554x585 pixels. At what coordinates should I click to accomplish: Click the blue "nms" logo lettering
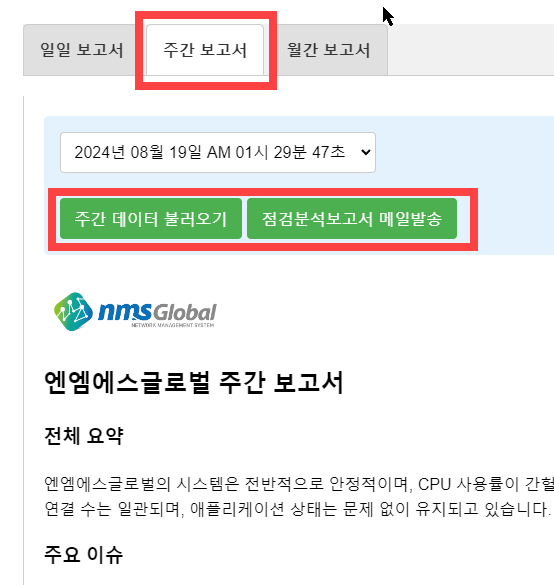[125, 311]
